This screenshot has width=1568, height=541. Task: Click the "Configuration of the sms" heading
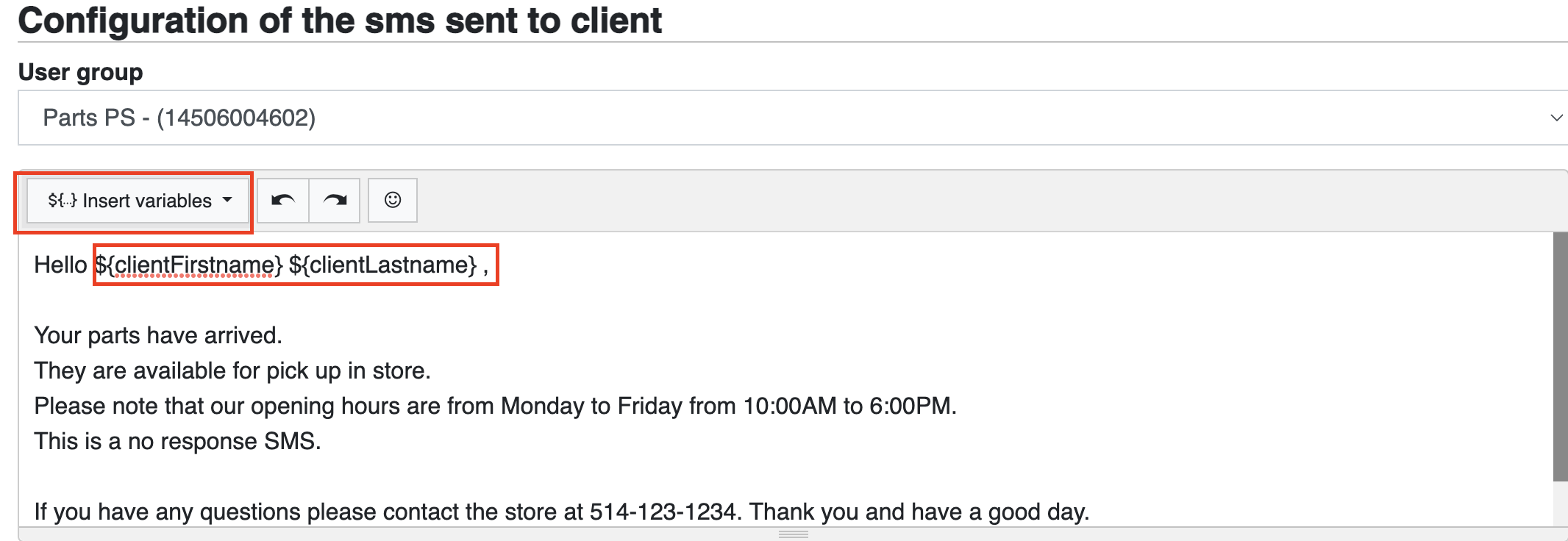tap(340, 20)
